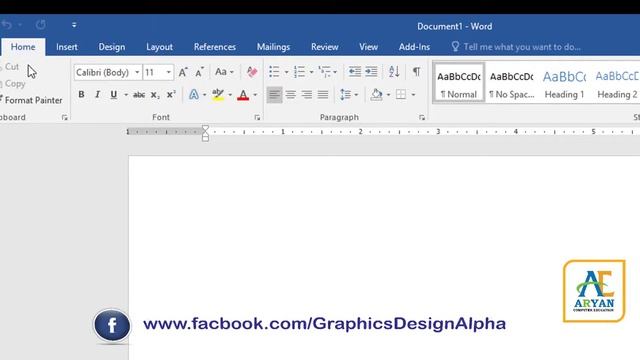Open the Mailings tab

pos(273,47)
